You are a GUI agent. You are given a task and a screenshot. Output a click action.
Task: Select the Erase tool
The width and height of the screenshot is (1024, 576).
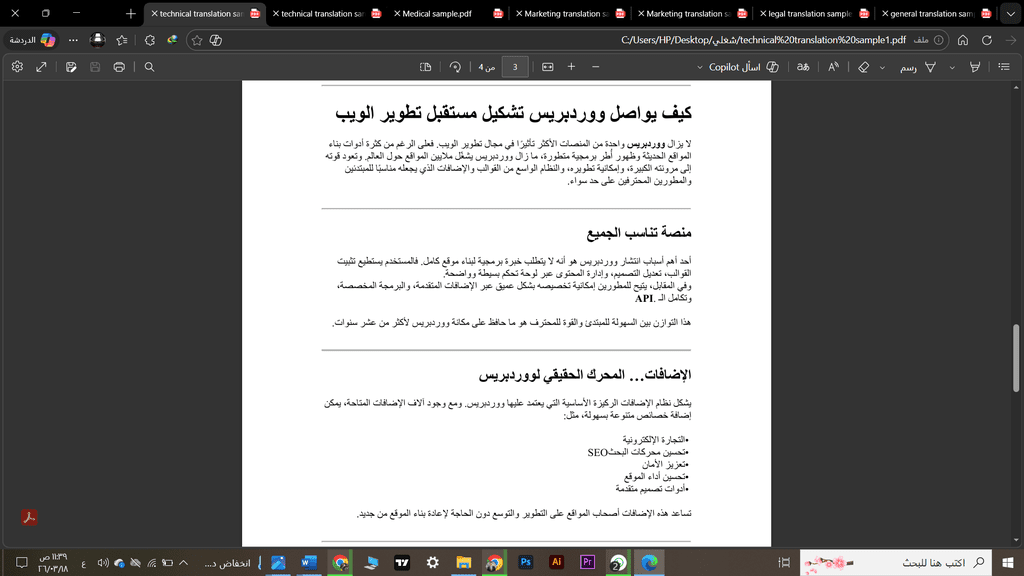pyautogui.click(x=863, y=67)
